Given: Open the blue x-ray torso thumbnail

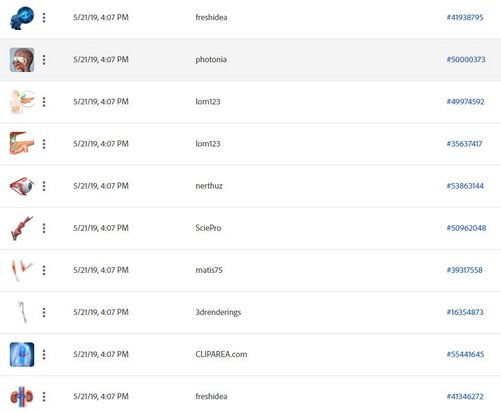Looking at the screenshot, I should [22, 354].
